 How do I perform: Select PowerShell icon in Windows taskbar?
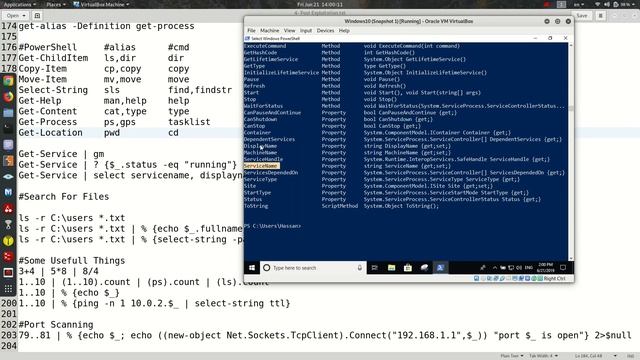point(440,268)
